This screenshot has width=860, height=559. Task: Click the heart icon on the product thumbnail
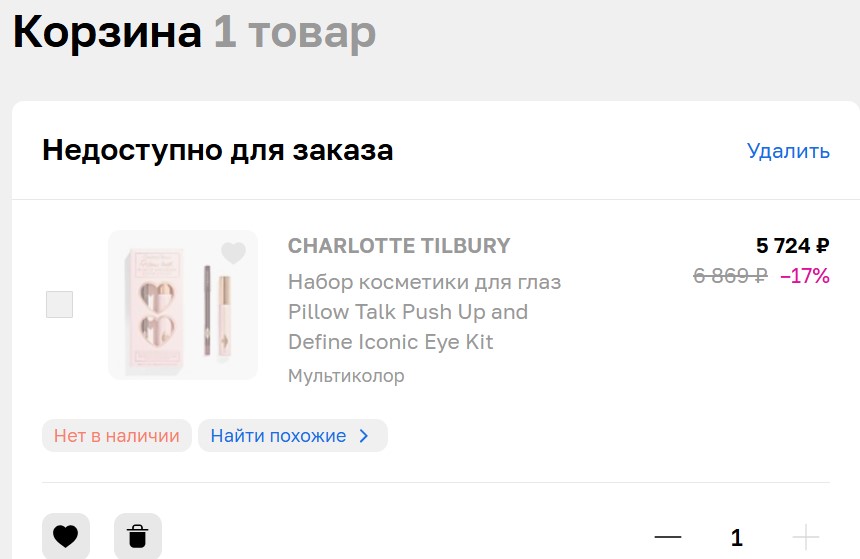pos(233,253)
